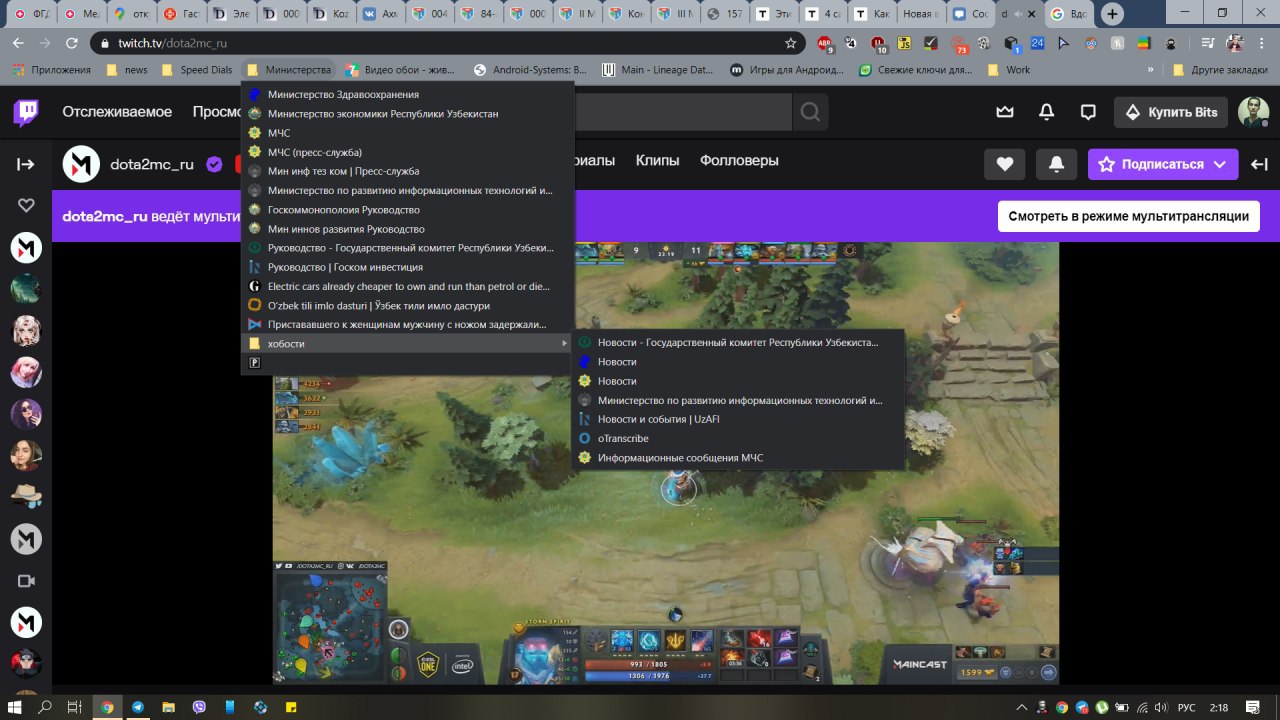Viewport: 1280px width, 720px height.
Task: Show hidden bookmarks overflow chevron
Action: (x=1151, y=70)
